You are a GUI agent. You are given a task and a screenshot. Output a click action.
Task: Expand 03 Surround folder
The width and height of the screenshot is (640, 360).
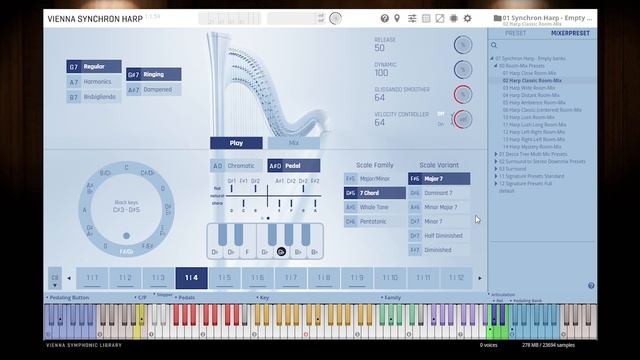[496, 169]
